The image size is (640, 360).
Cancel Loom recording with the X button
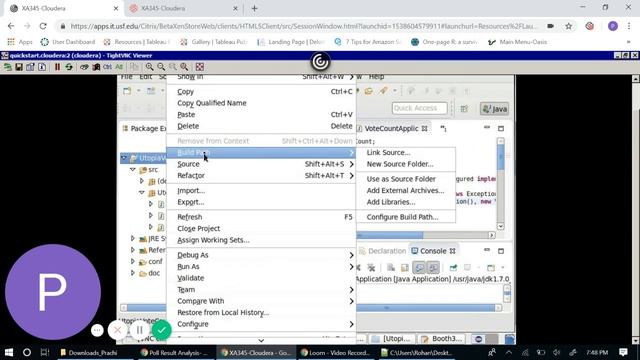(x=118, y=330)
